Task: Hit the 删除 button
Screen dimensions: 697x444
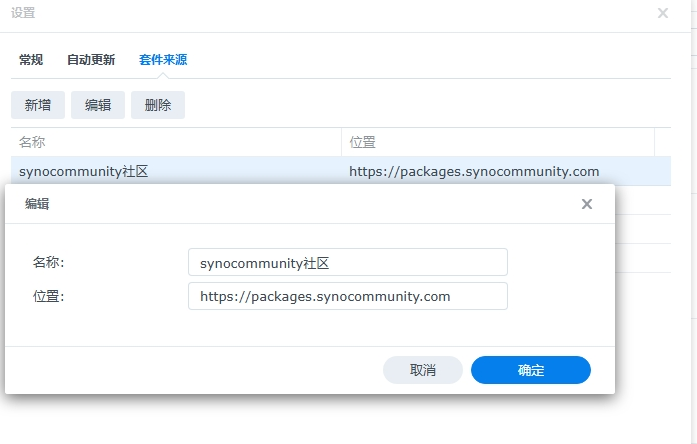Action: click(x=158, y=105)
